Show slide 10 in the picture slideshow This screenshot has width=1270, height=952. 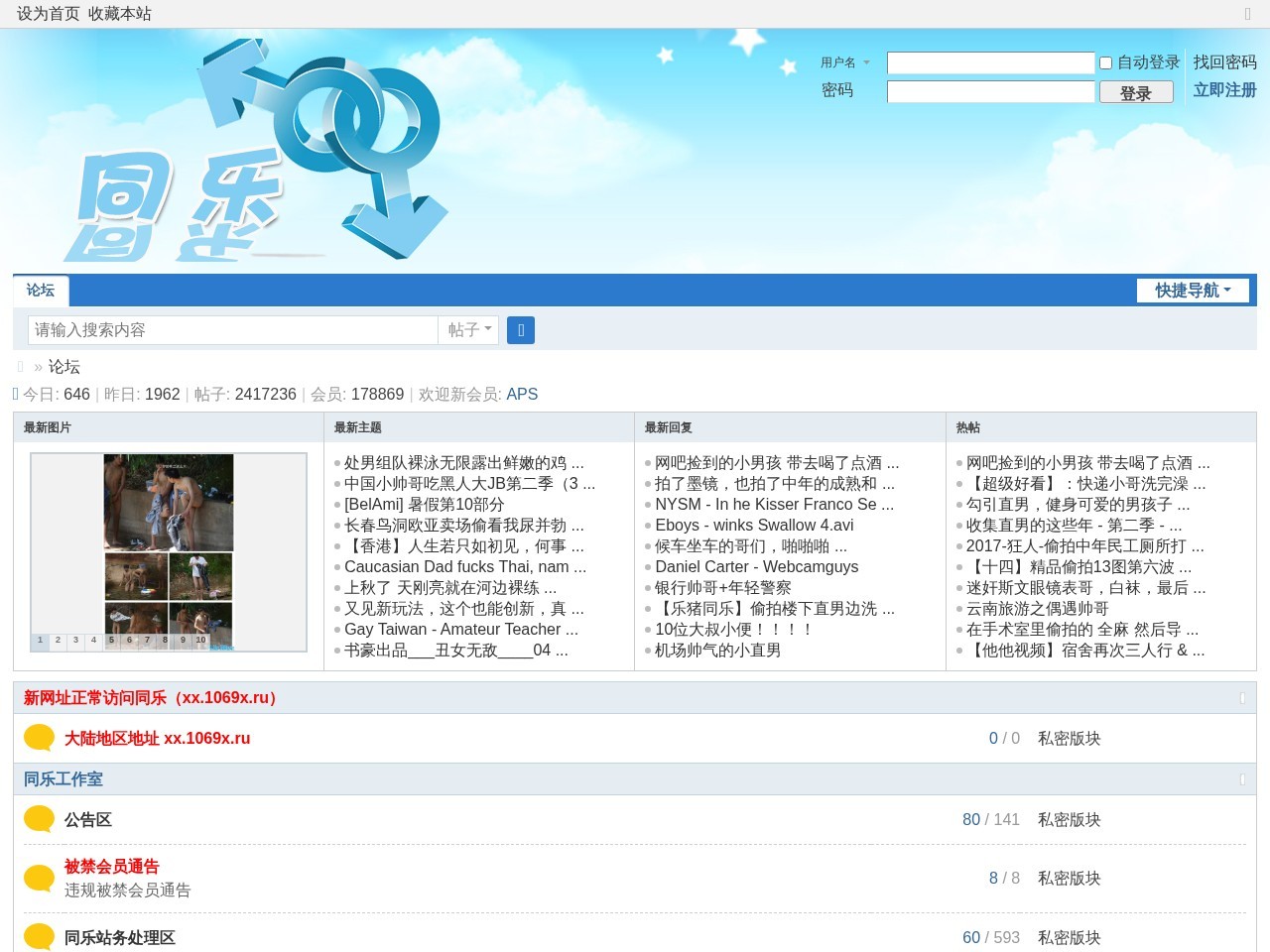click(200, 641)
